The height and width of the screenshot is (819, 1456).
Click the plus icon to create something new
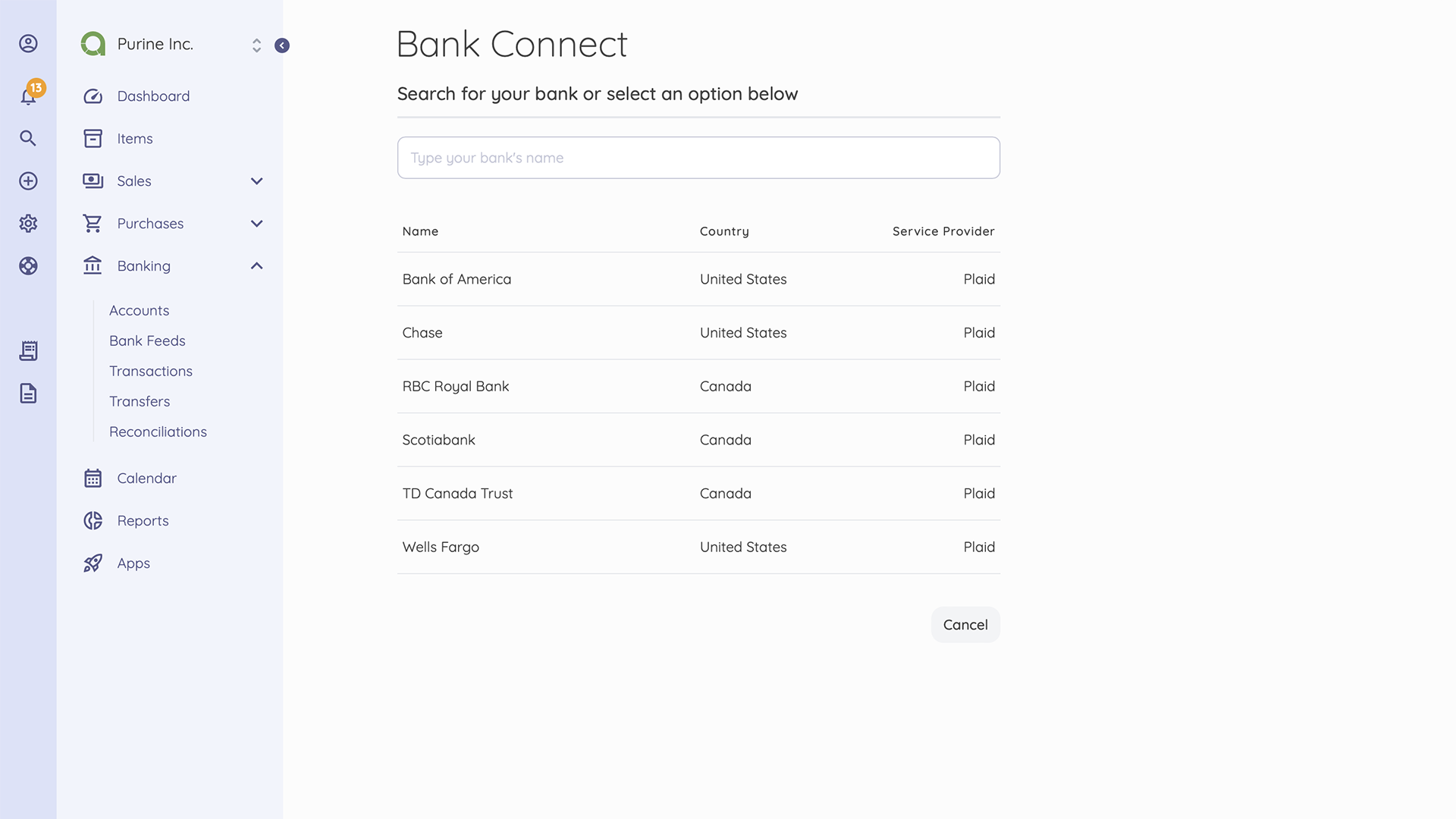tap(28, 180)
